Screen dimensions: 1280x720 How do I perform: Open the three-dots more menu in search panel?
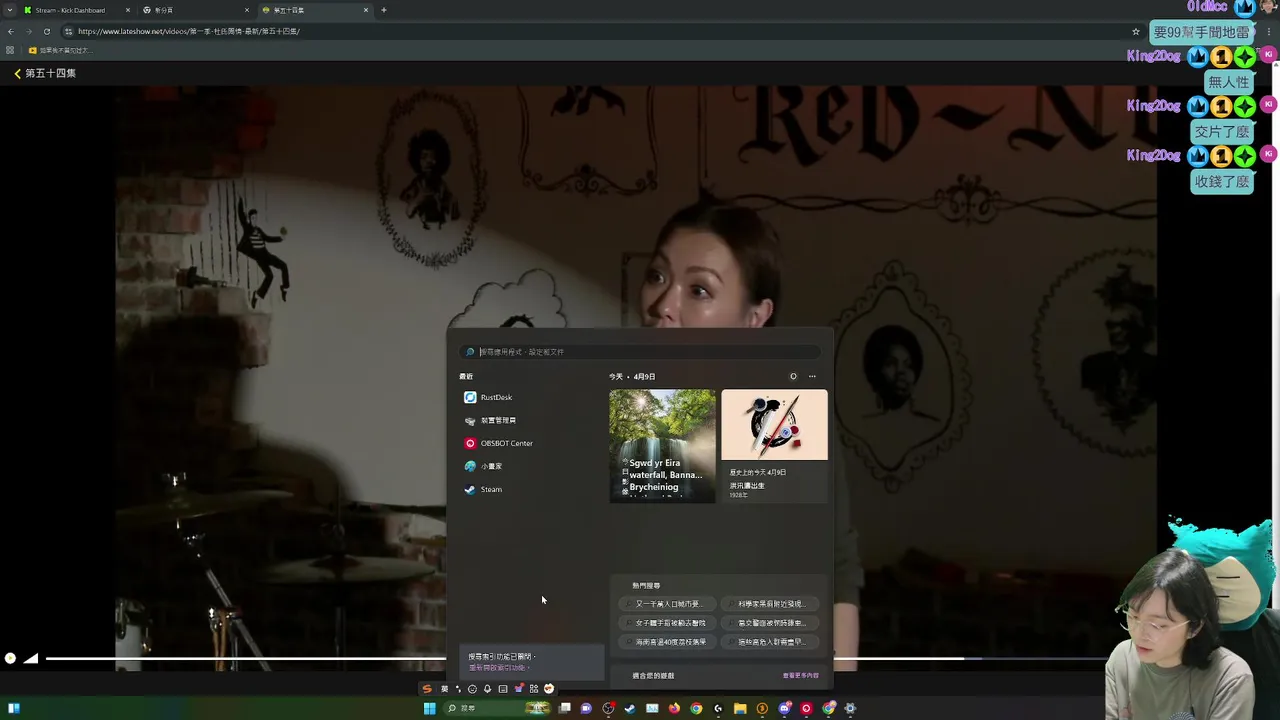click(812, 377)
